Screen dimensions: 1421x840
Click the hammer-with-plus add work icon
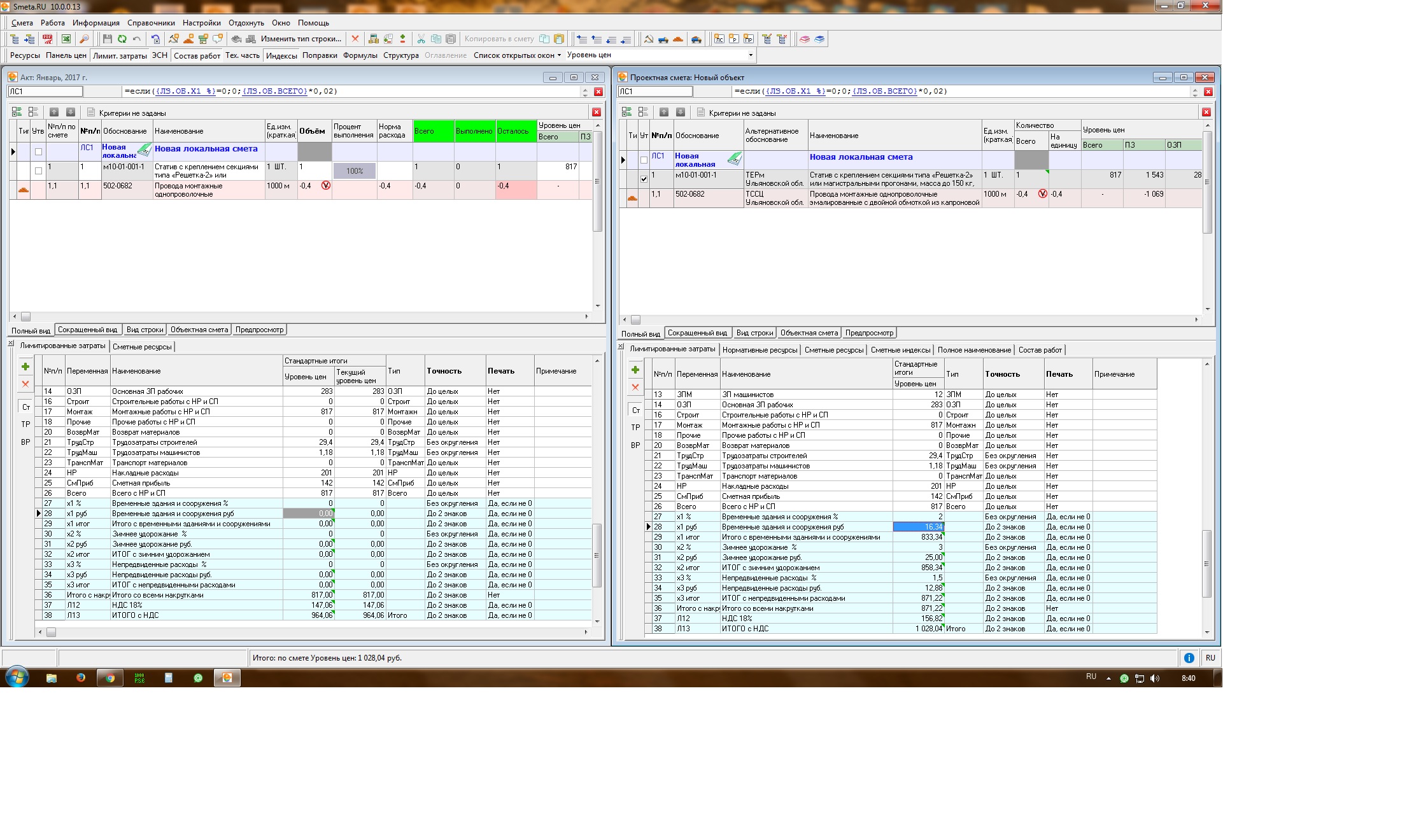[x=174, y=39]
